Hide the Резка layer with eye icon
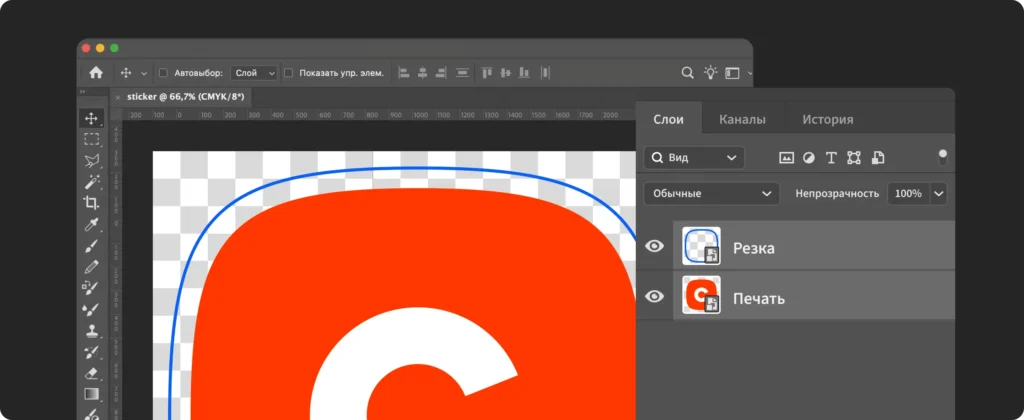 (654, 246)
